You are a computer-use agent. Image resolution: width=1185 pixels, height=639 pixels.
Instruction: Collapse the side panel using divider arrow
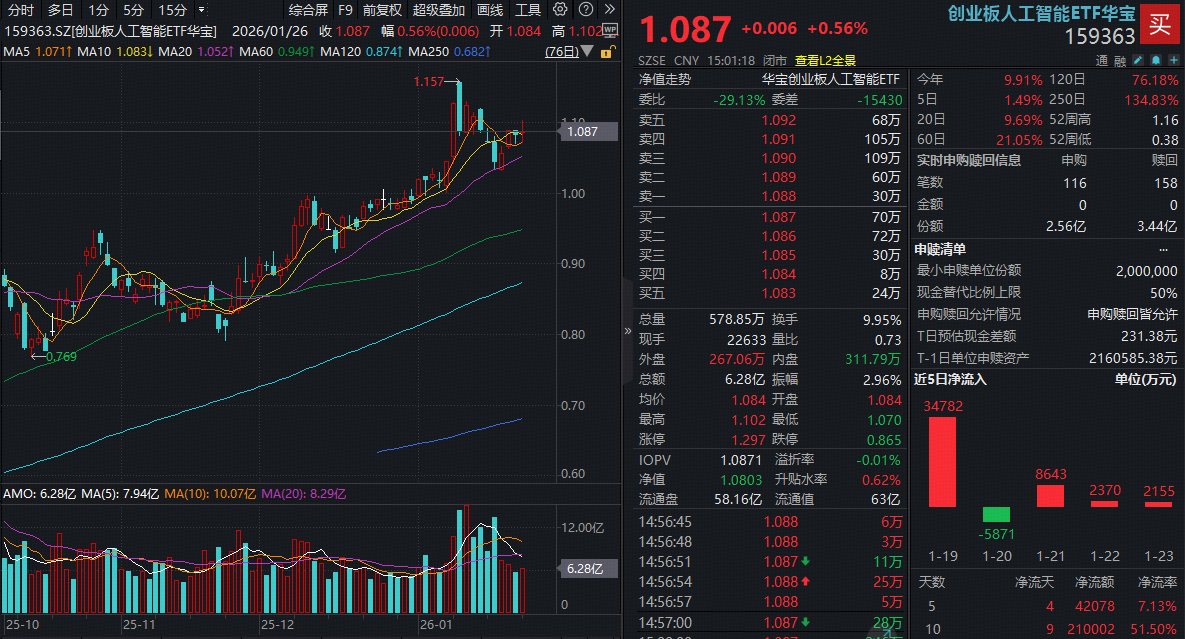coord(628,330)
